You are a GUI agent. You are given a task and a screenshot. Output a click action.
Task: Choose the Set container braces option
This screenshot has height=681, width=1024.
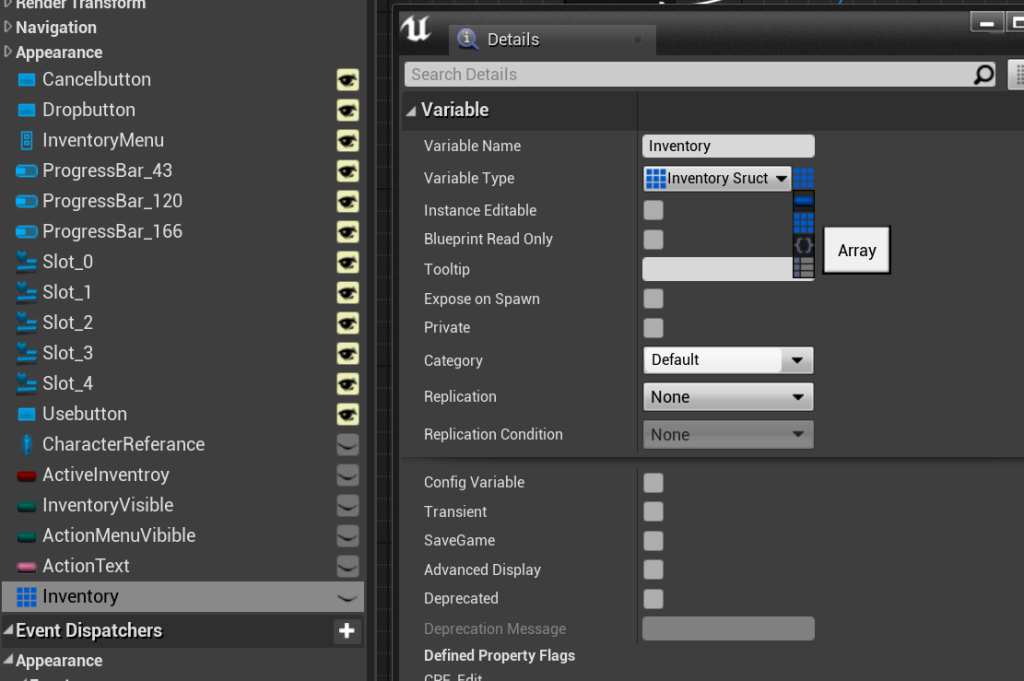click(x=803, y=245)
